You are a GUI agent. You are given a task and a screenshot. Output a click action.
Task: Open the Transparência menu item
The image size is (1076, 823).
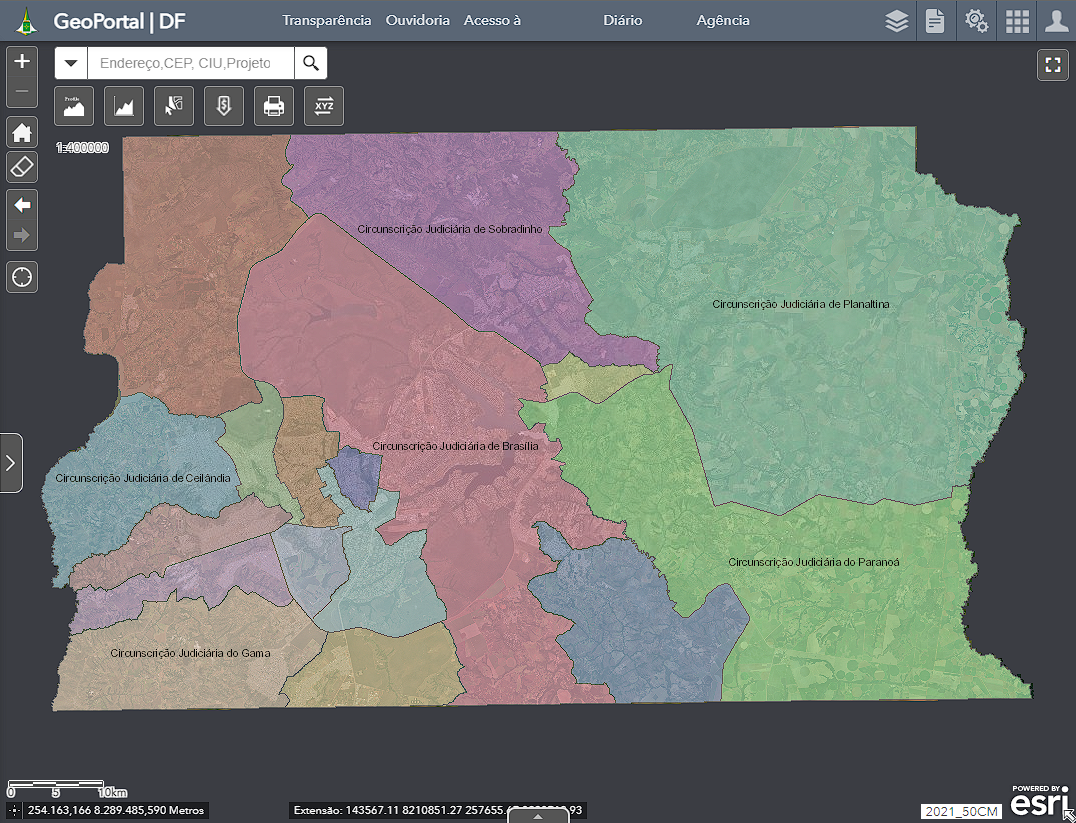327,21
